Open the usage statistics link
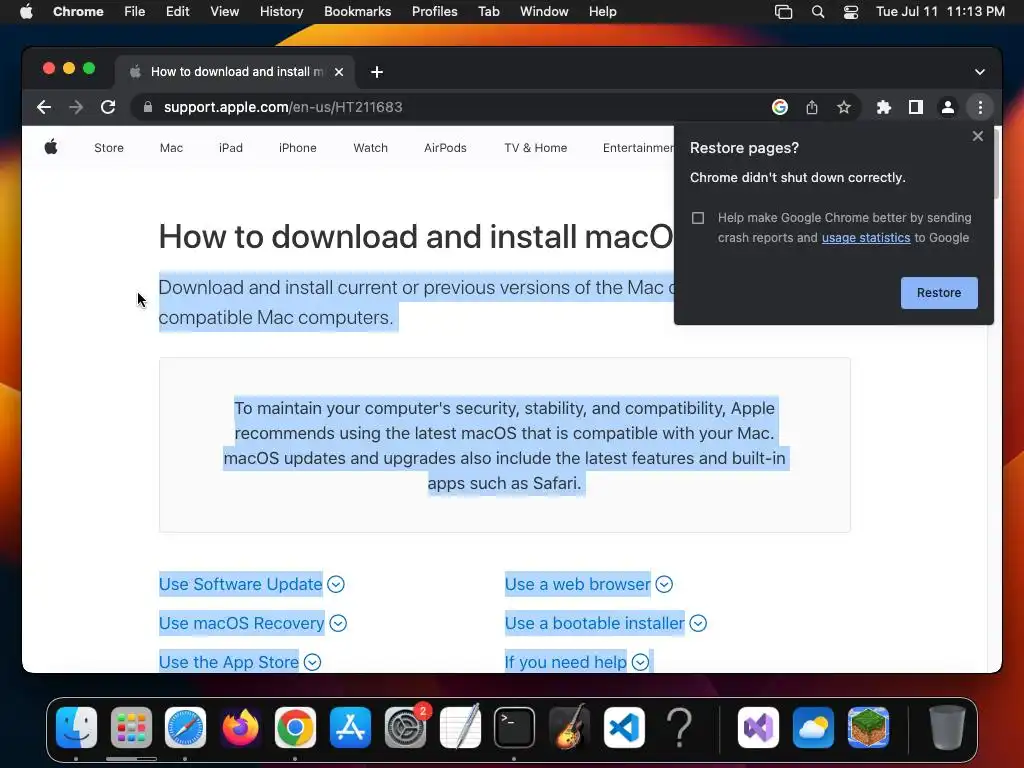The image size is (1024, 768). [x=866, y=238]
